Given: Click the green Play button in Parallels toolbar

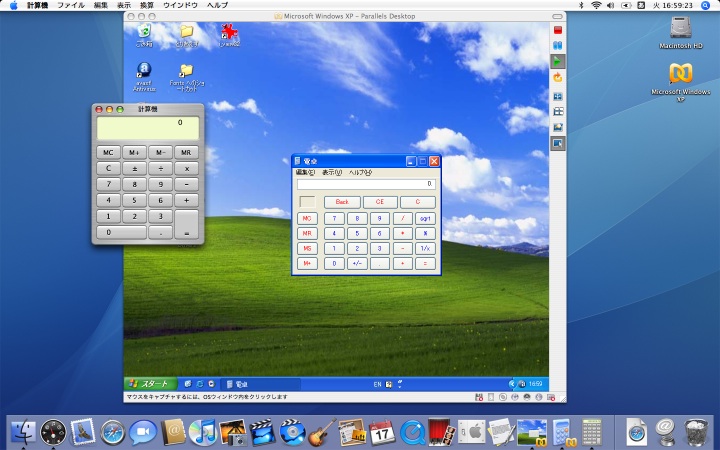Looking at the screenshot, I should [x=558, y=62].
